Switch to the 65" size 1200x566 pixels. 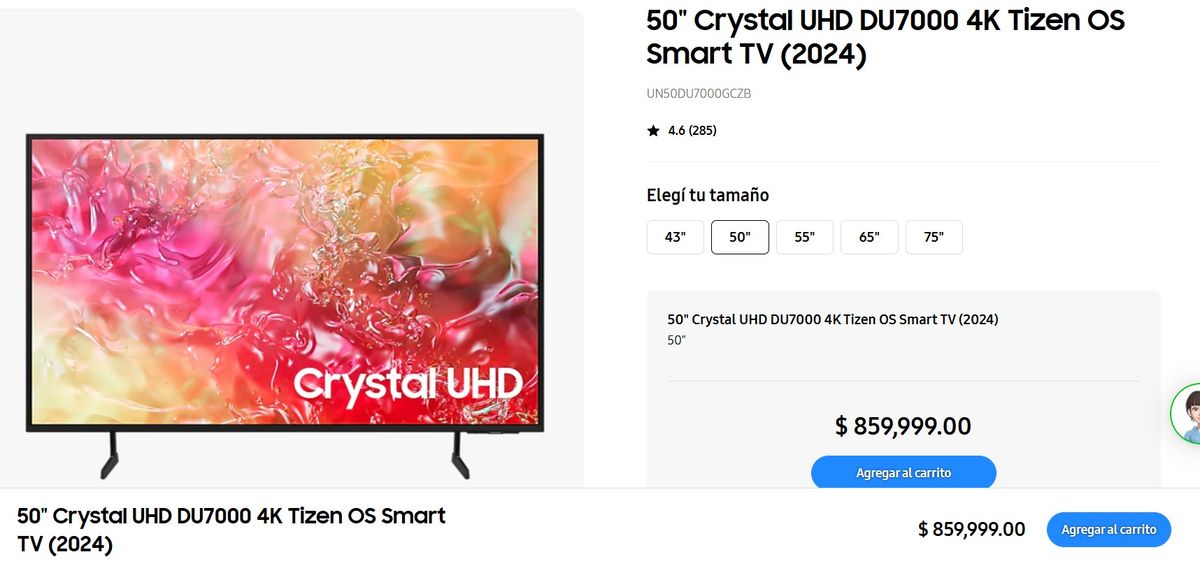pos(869,237)
